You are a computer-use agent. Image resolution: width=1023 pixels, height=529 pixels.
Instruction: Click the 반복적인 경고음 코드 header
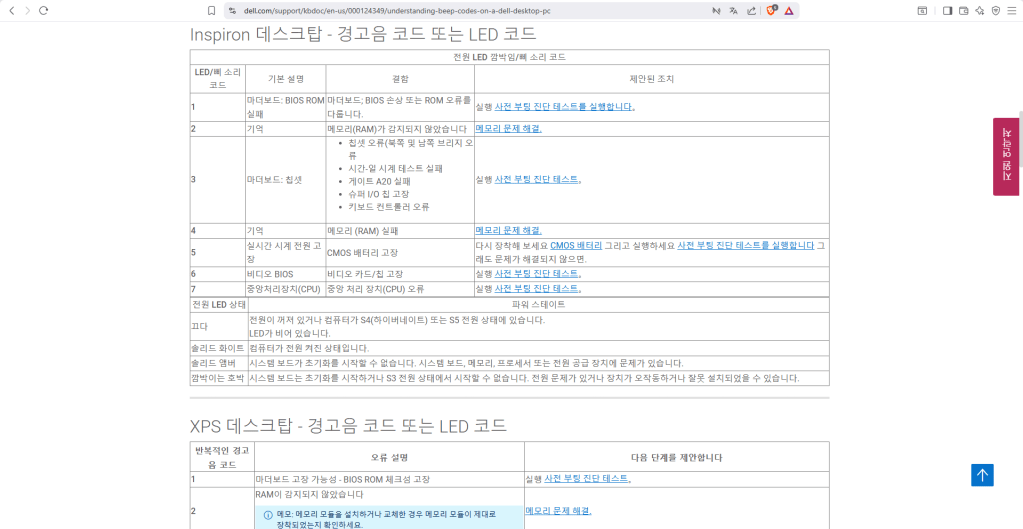(222, 457)
